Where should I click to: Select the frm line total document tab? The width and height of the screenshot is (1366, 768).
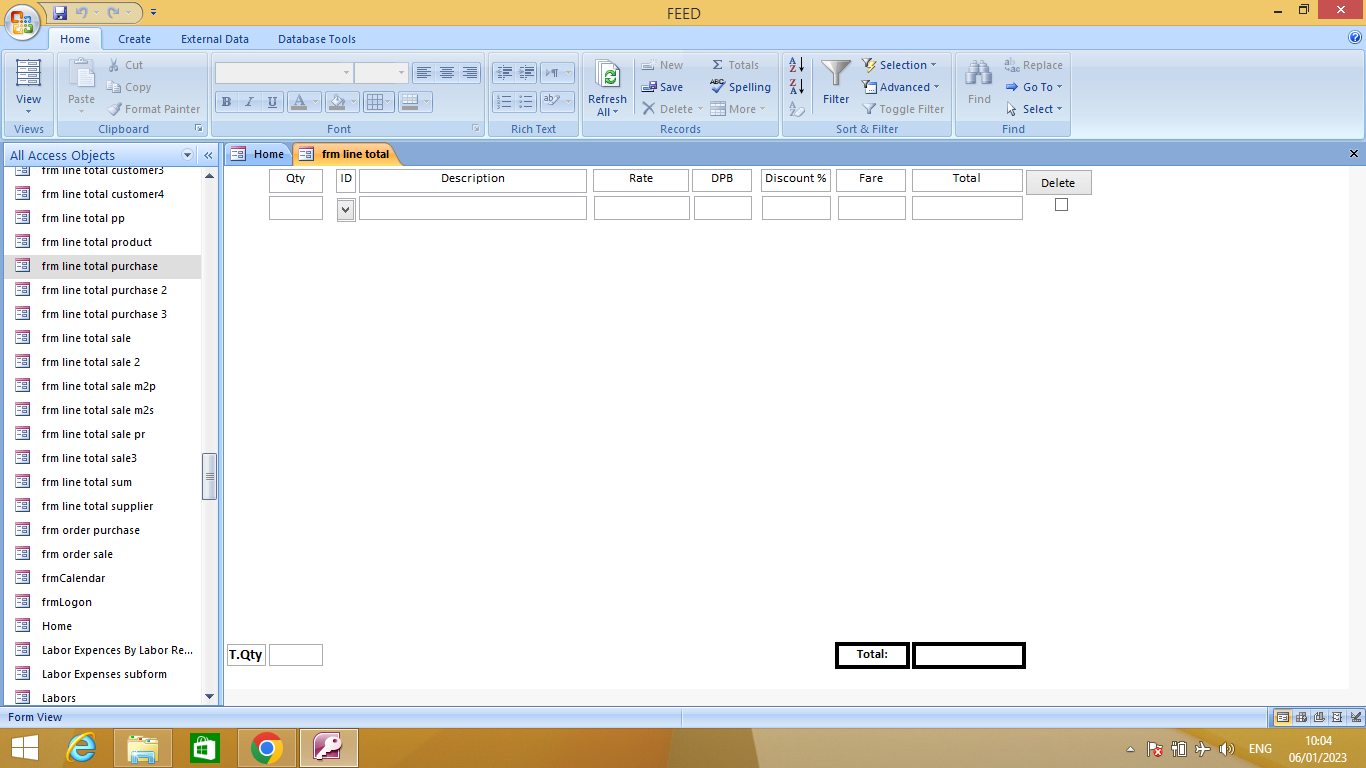coord(345,154)
